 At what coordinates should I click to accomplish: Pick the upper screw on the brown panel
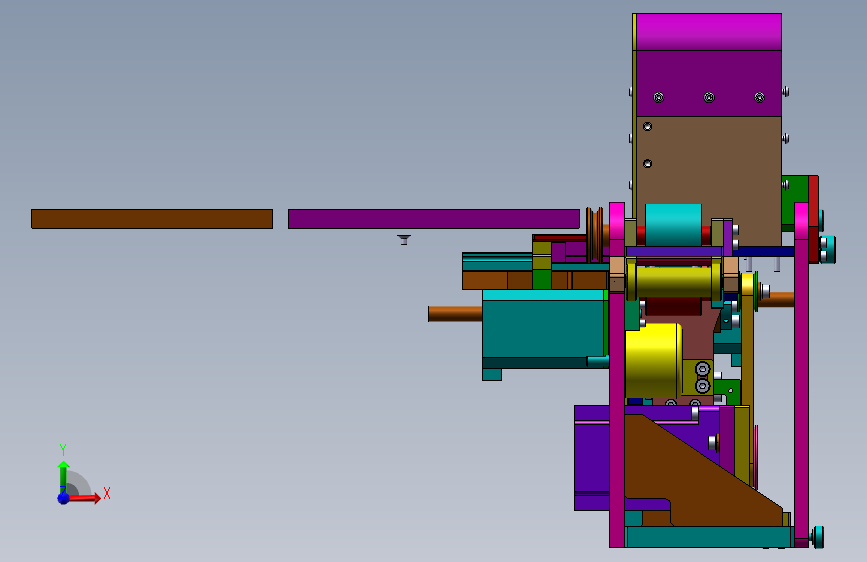(647, 127)
